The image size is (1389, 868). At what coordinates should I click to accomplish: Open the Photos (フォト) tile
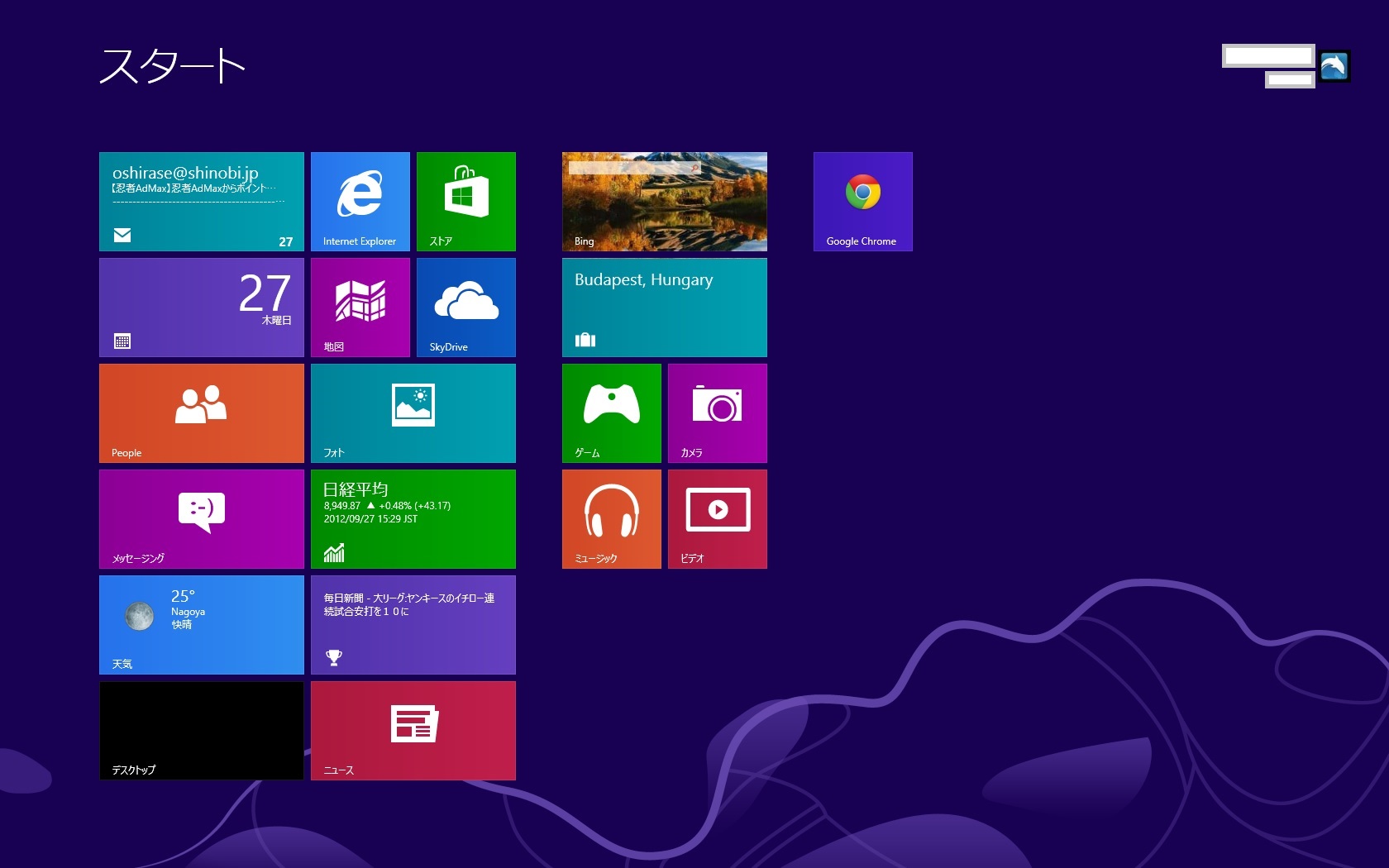[x=413, y=413]
